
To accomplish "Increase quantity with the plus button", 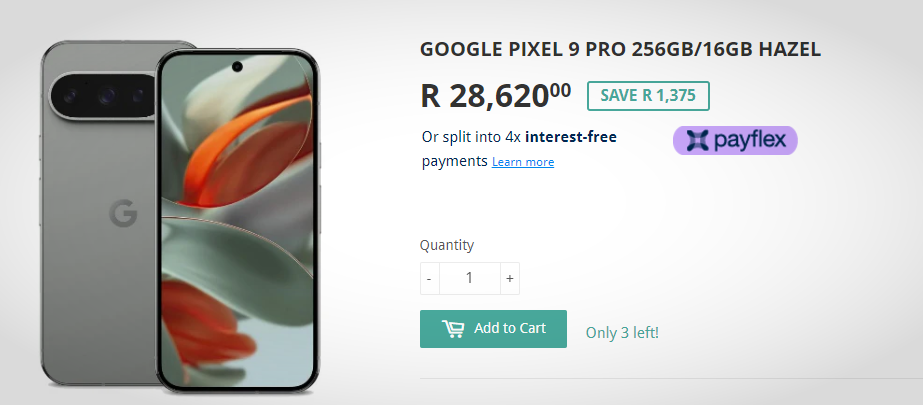I will pos(509,278).
